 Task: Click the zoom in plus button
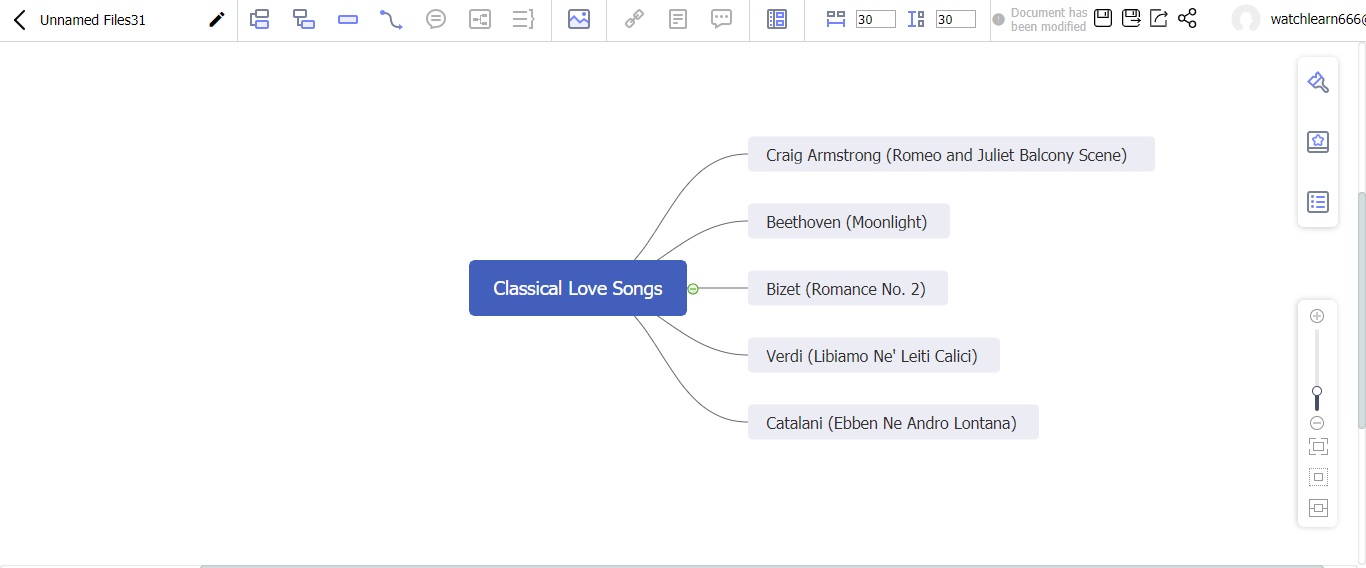click(1317, 316)
